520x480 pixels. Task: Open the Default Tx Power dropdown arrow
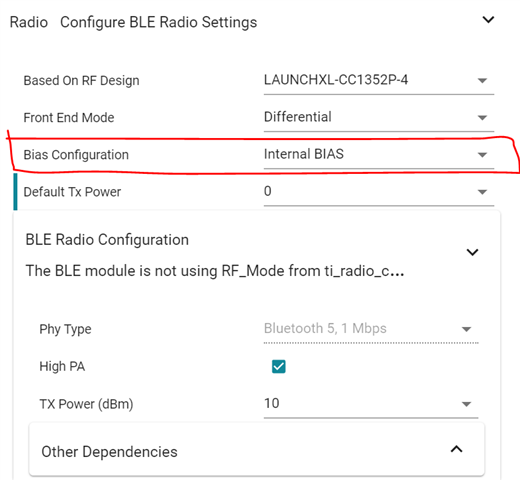(x=482, y=192)
